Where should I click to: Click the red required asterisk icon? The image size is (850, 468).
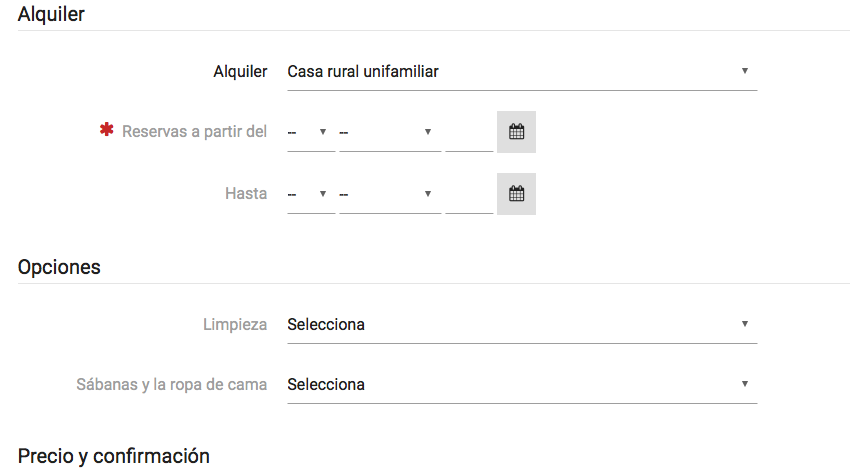click(x=107, y=129)
